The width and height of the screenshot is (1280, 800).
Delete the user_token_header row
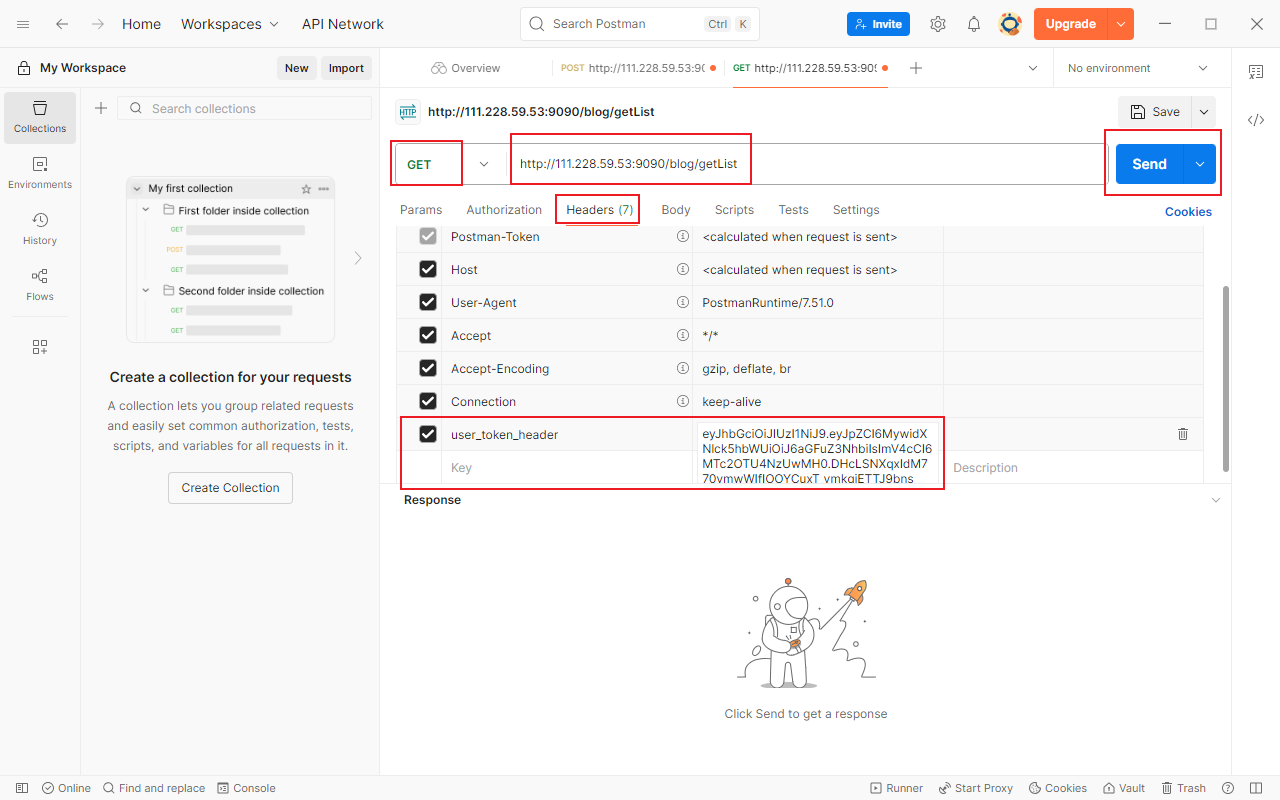[x=1183, y=434]
